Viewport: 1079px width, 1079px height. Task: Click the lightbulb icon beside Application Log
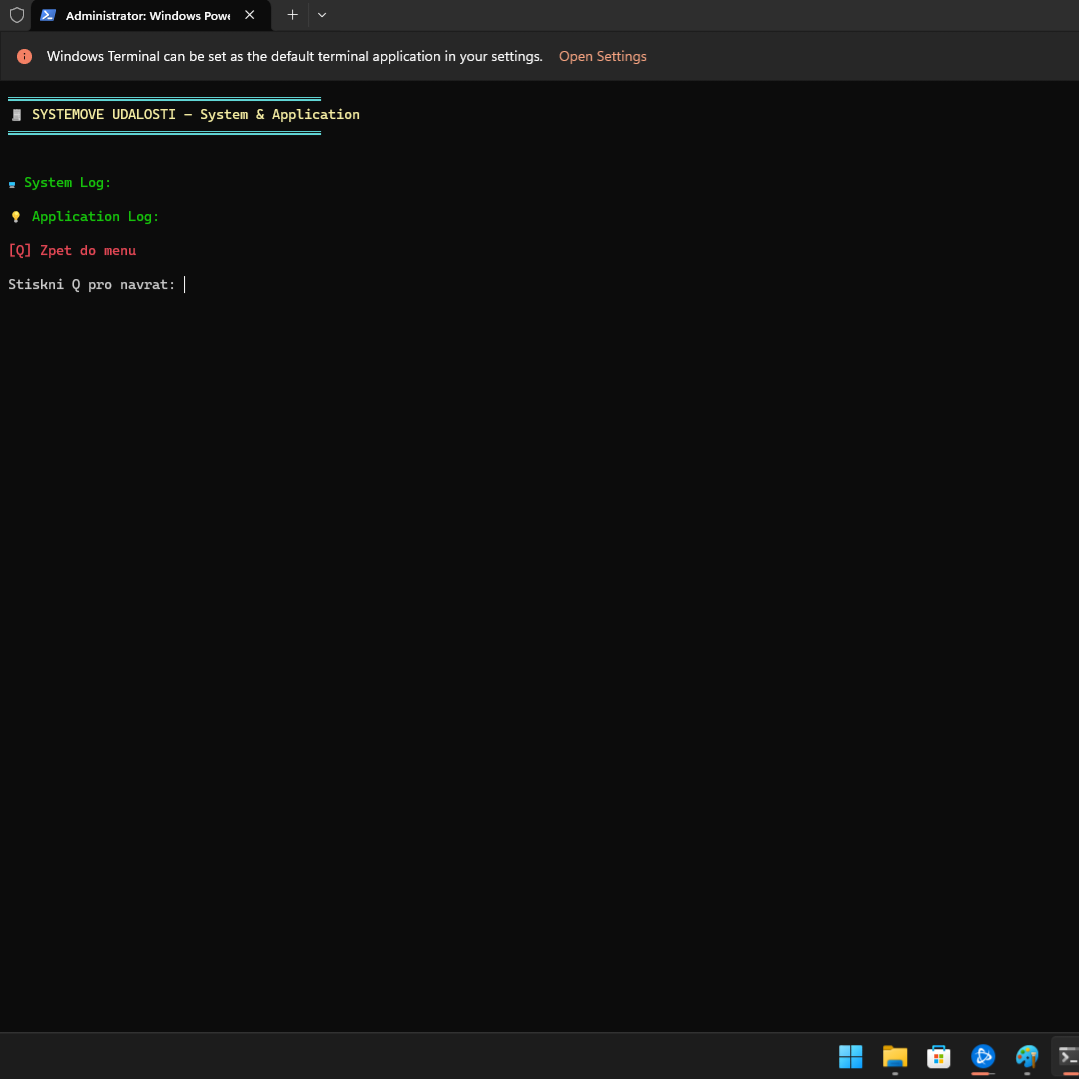16,217
